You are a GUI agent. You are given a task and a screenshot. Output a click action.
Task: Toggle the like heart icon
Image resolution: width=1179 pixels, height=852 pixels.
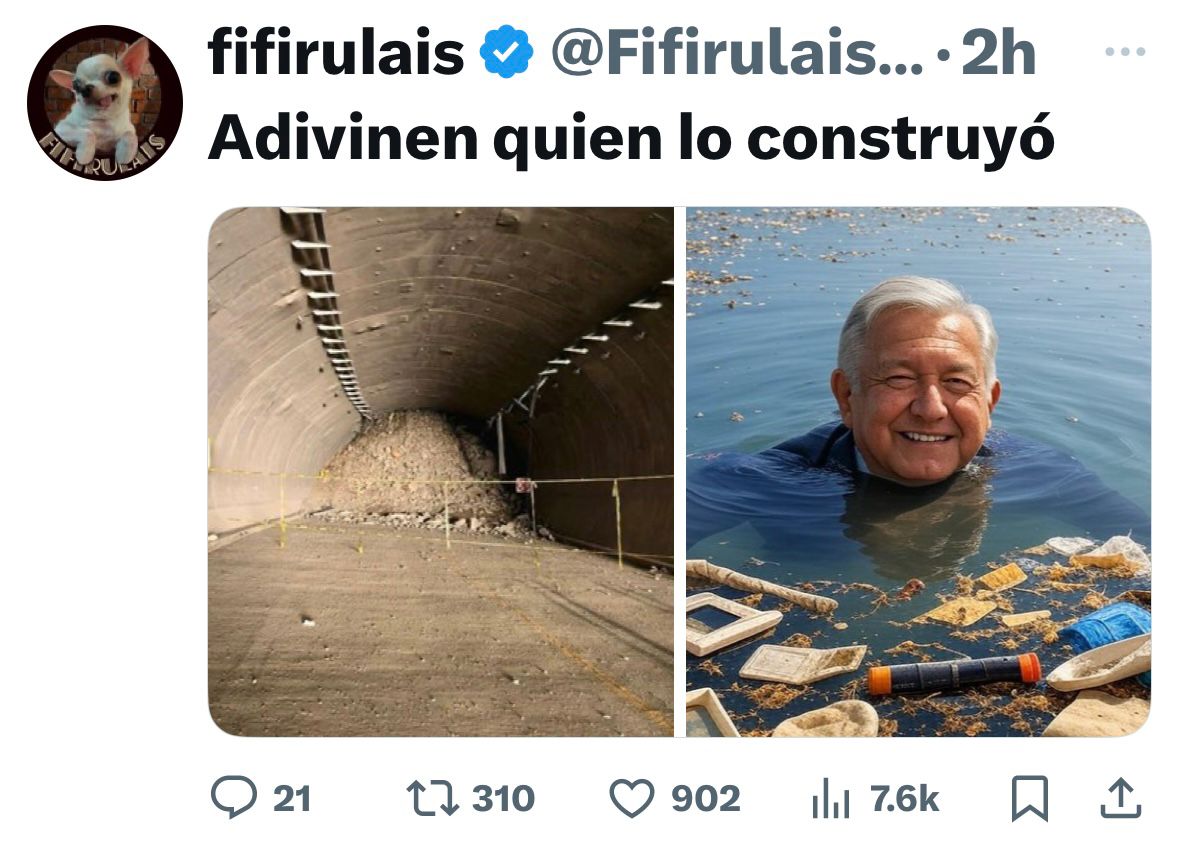tap(632, 799)
